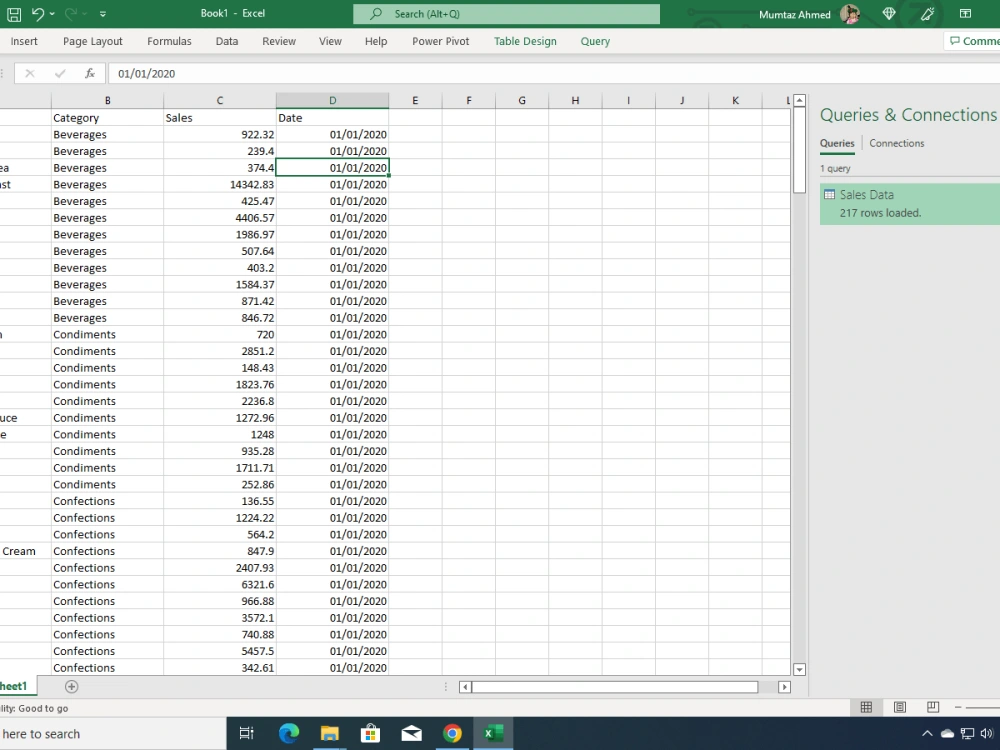Cancel the formula bar entry with the X
1000x750 pixels.
point(28,72)
